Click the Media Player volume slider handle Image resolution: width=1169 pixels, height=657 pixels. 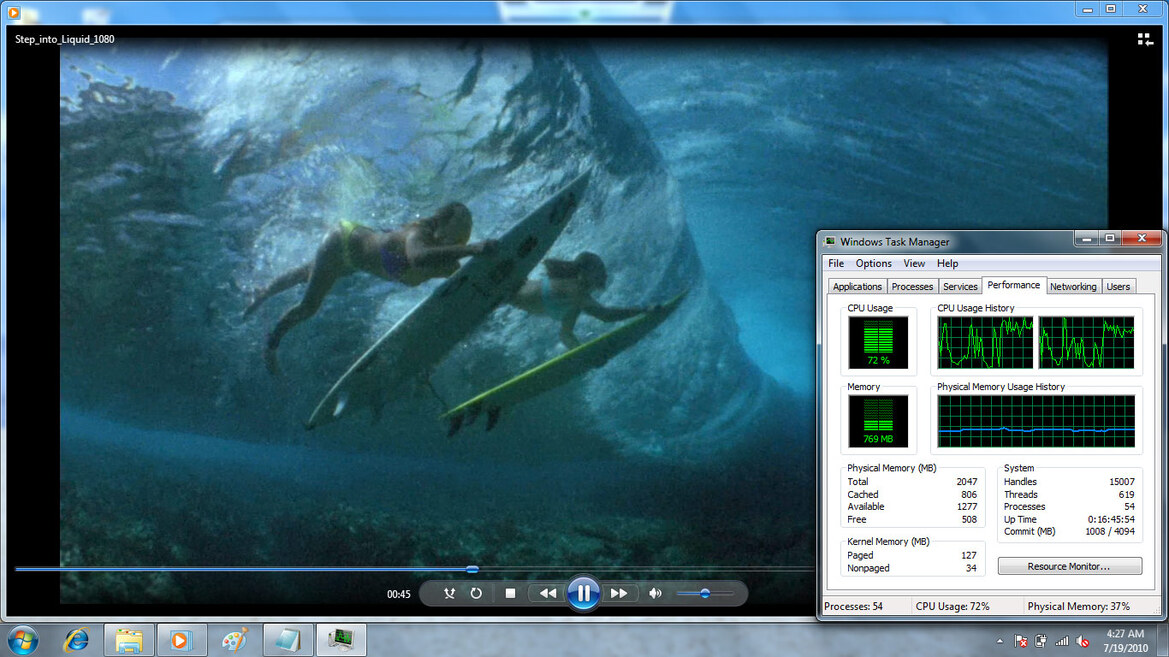705,594
